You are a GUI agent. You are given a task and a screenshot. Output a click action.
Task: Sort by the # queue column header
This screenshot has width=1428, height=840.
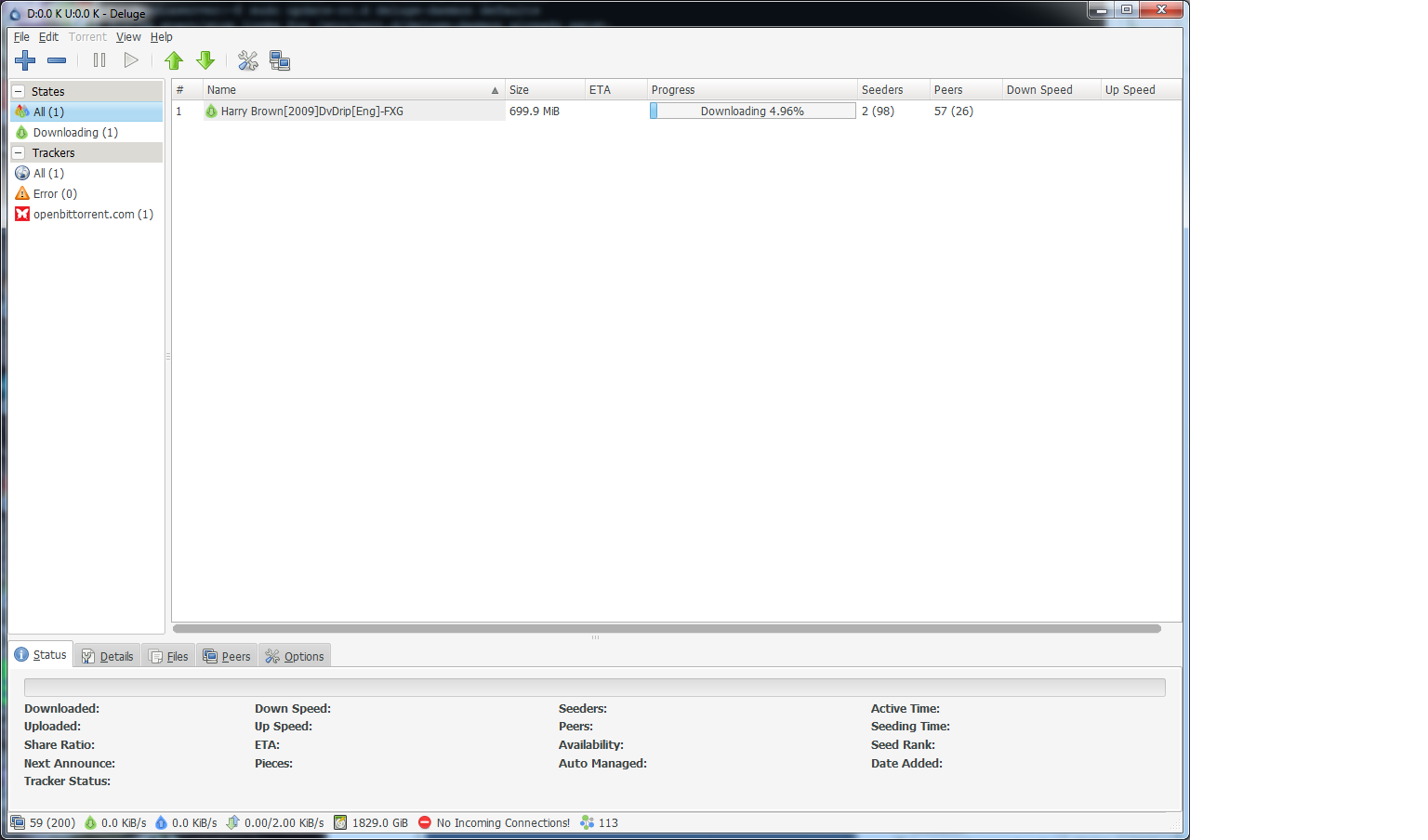(188, 90)
